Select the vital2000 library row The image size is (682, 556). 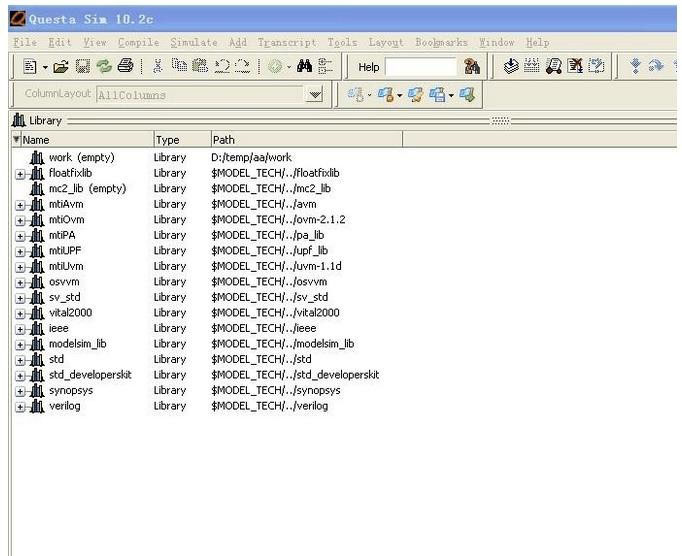click(70, 312)
